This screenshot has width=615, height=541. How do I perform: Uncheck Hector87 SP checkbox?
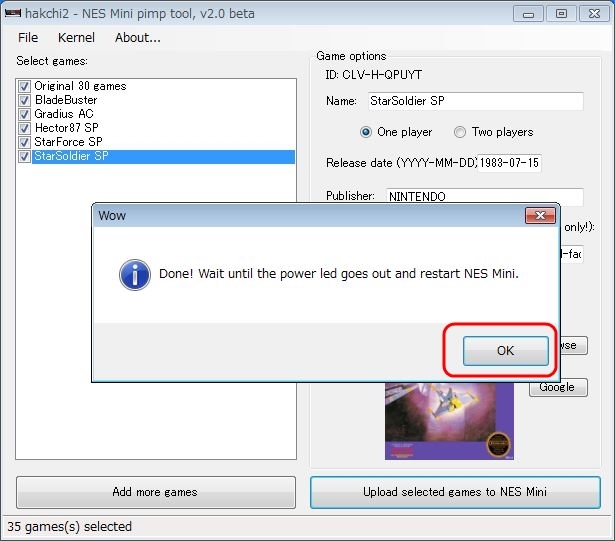point(24,128)
